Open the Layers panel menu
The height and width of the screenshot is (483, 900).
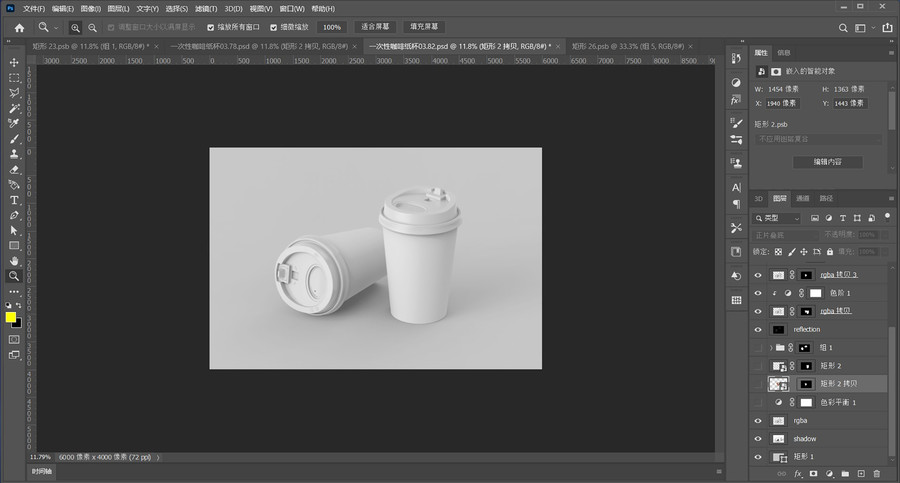tap(891, 199)
